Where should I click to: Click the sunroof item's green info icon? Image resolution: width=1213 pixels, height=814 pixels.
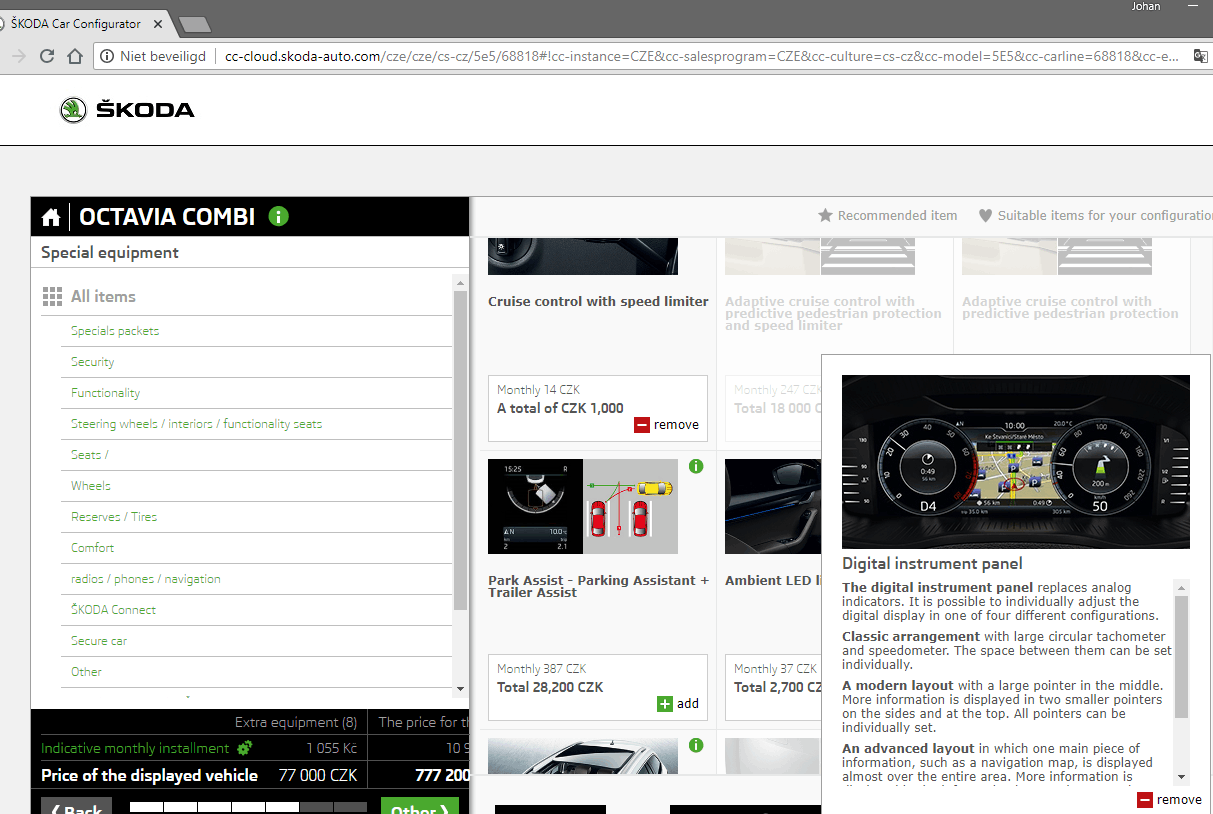click(696, 745)
